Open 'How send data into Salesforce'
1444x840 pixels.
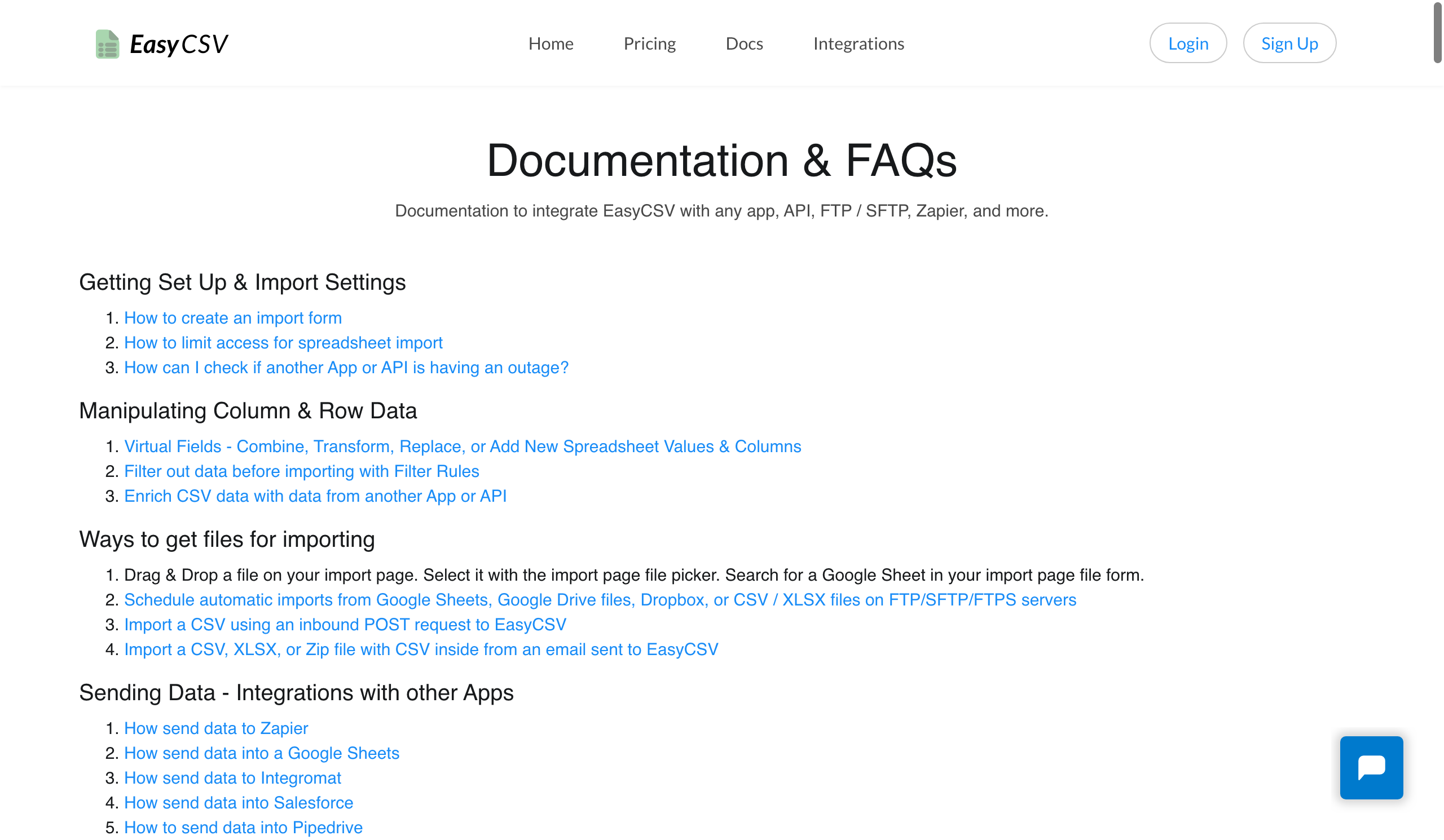(x=239, y=802)
